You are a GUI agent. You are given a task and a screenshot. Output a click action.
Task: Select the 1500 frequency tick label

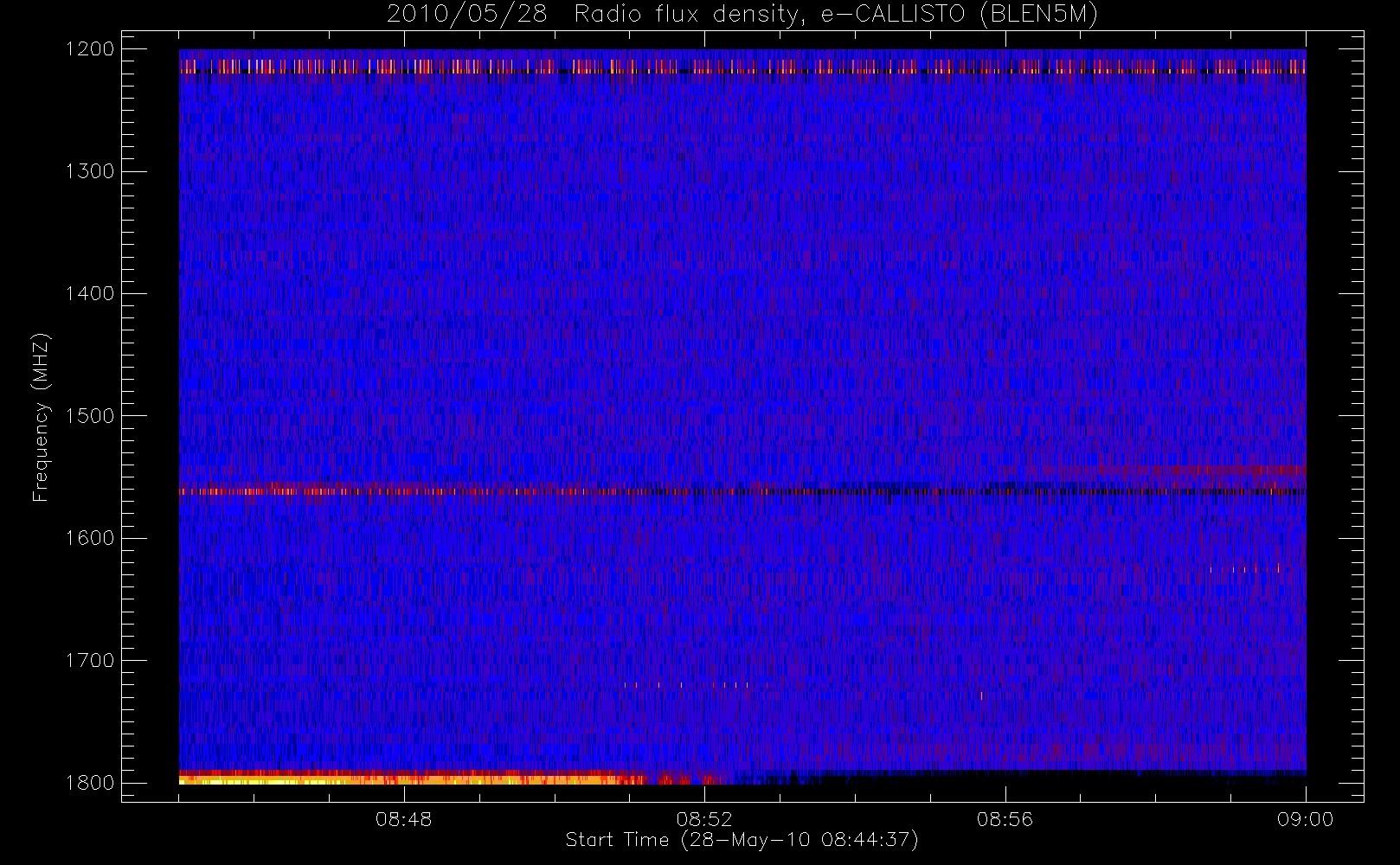coord(90,416)
